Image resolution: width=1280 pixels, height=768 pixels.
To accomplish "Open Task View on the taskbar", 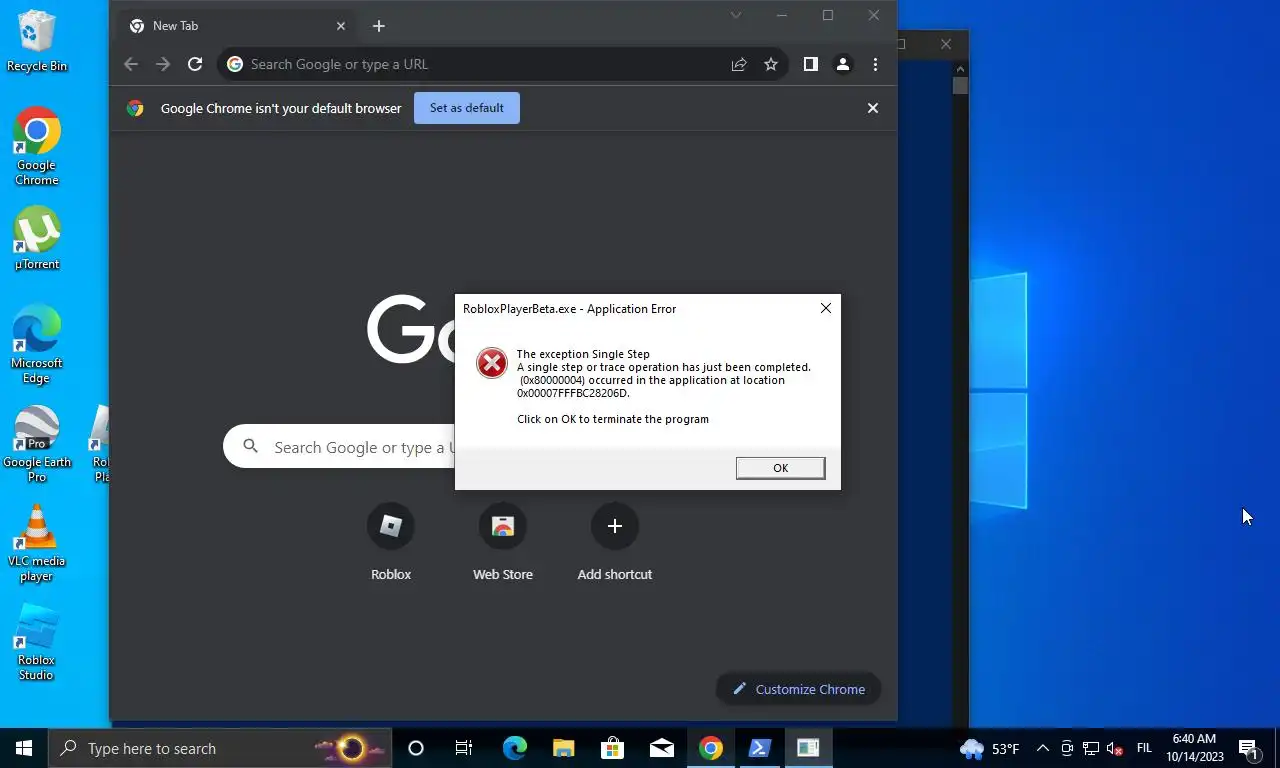I will coord(464,748).
